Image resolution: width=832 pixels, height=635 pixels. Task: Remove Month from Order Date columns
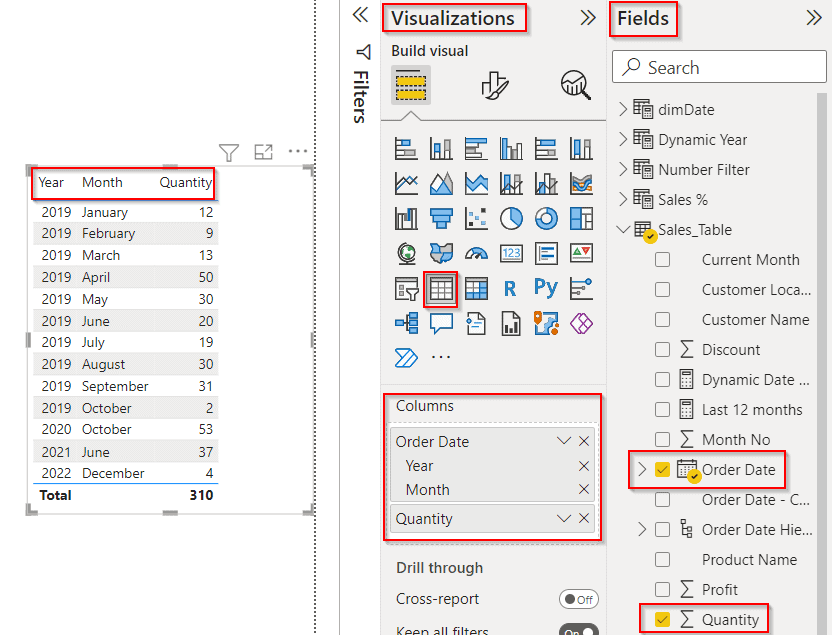click(x=584, y=489)
